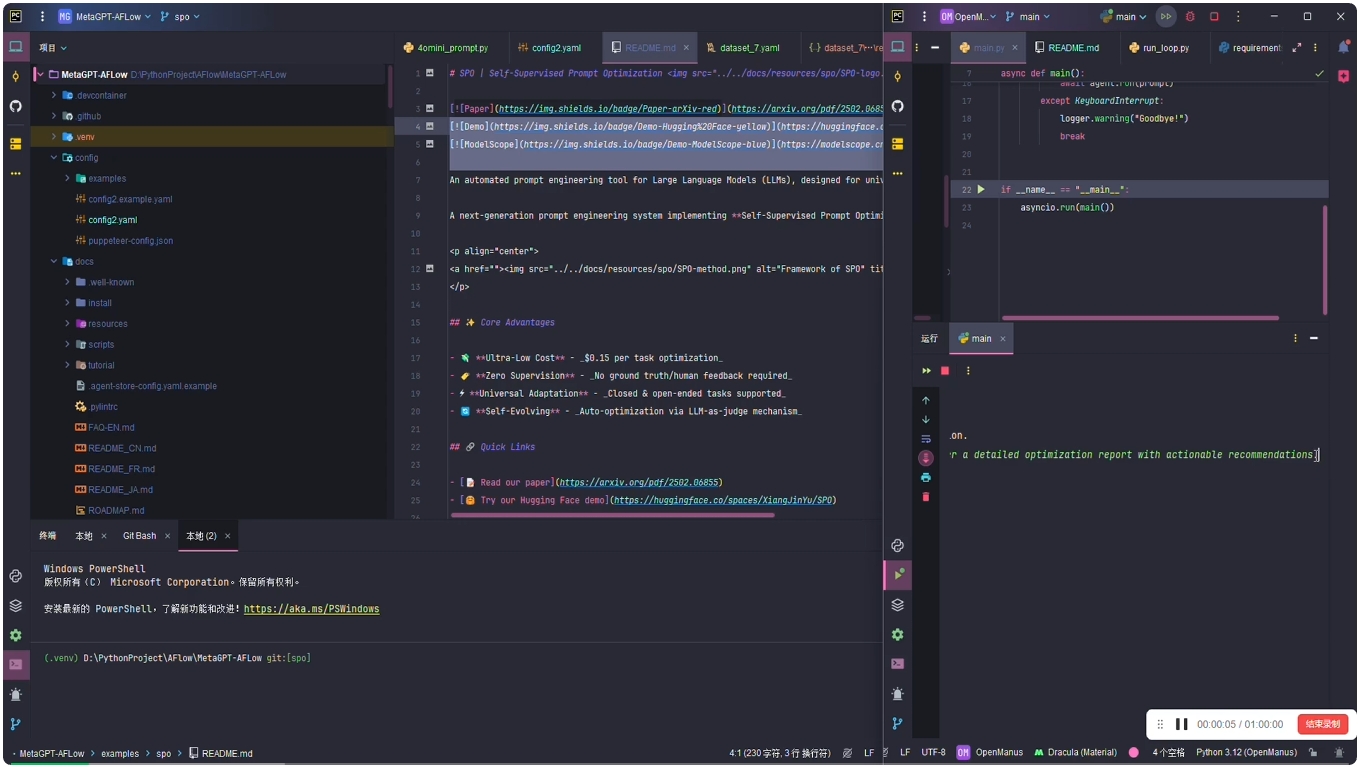
Task: Open the GitHub tool window in left sidebar
Action: click(15, 106)
